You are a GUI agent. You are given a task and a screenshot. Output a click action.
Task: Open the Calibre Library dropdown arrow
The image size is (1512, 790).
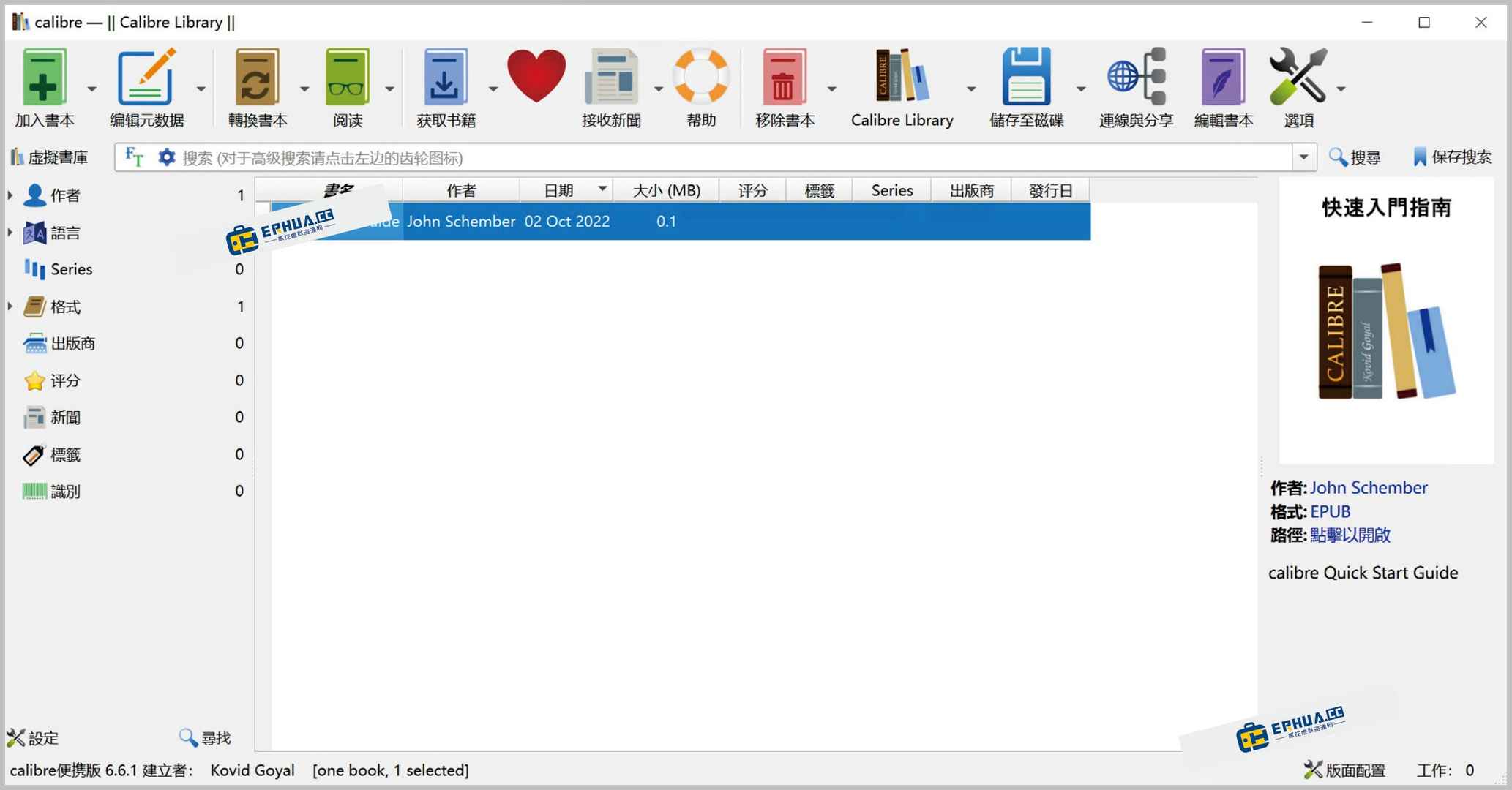971,89
